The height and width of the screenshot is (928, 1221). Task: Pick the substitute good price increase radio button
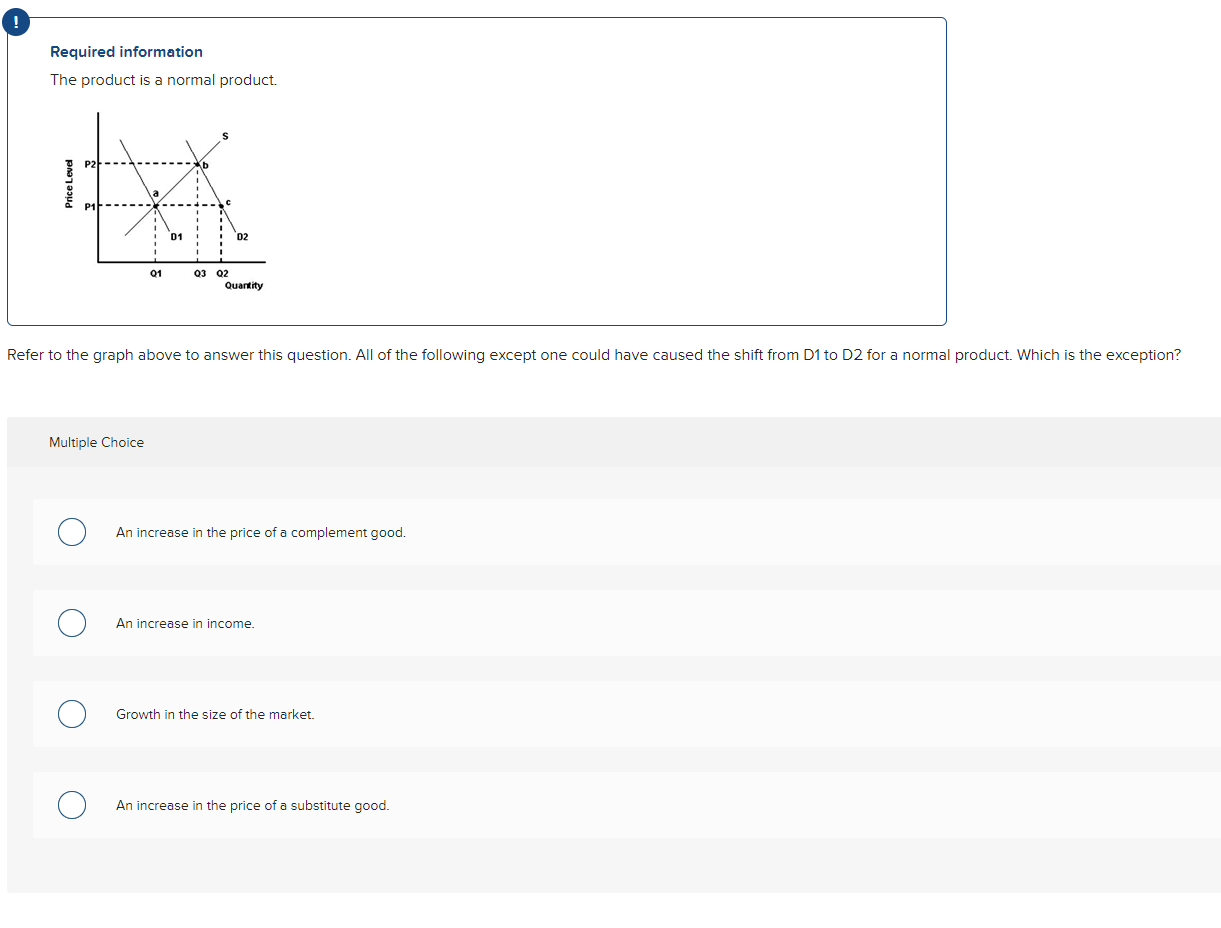(71, 805)
